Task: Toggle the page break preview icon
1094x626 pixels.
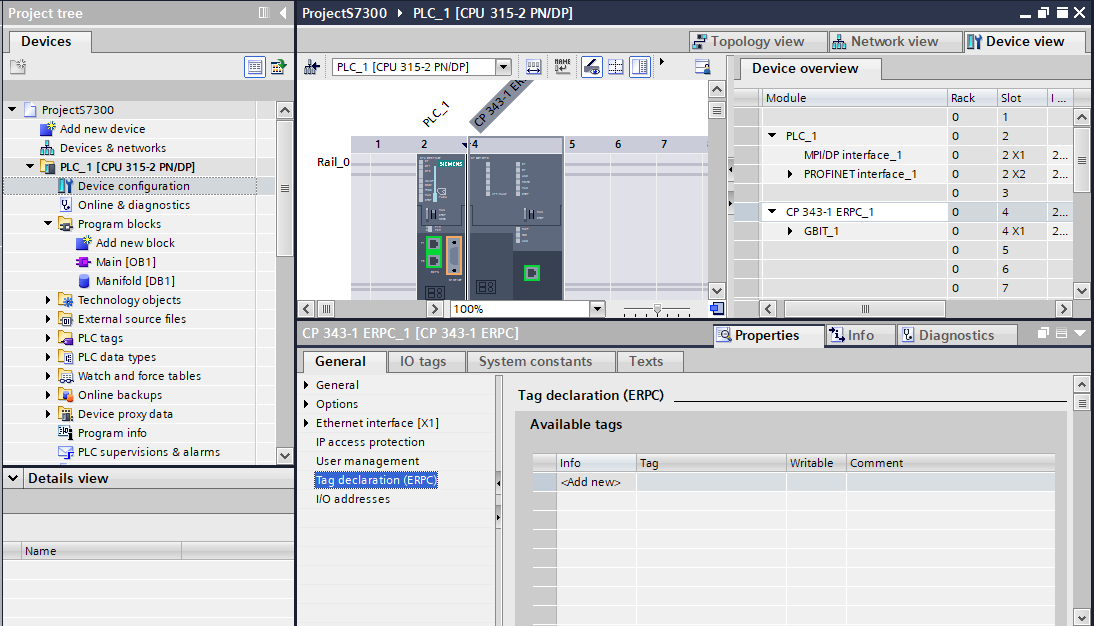Action: 615,67
